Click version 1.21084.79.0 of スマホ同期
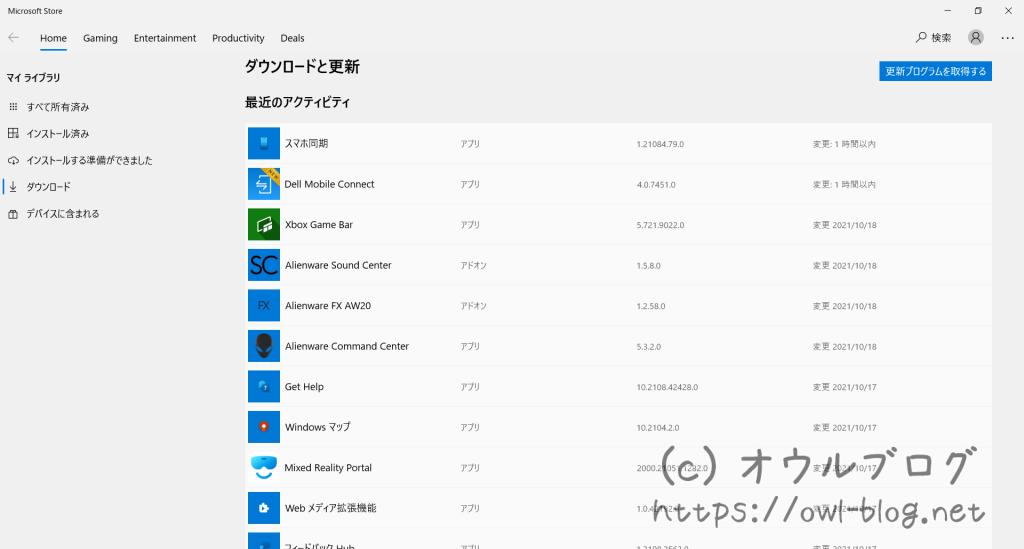The width and height of the screenshot is (1024, 549). coord(660,144)
